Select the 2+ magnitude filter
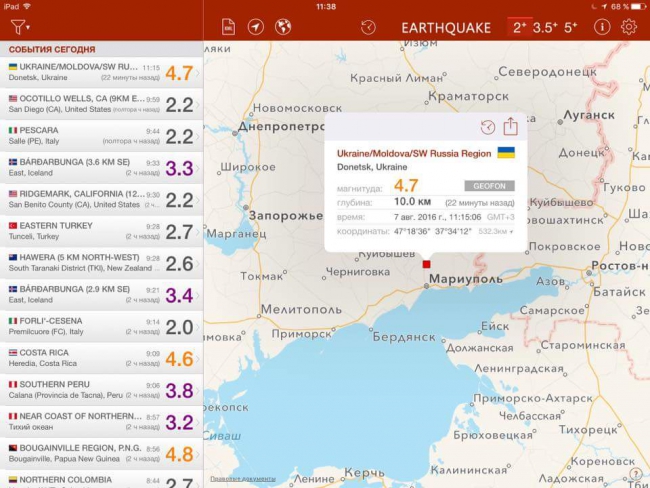Viewport: 650px width, 488px height. (519, 27)
